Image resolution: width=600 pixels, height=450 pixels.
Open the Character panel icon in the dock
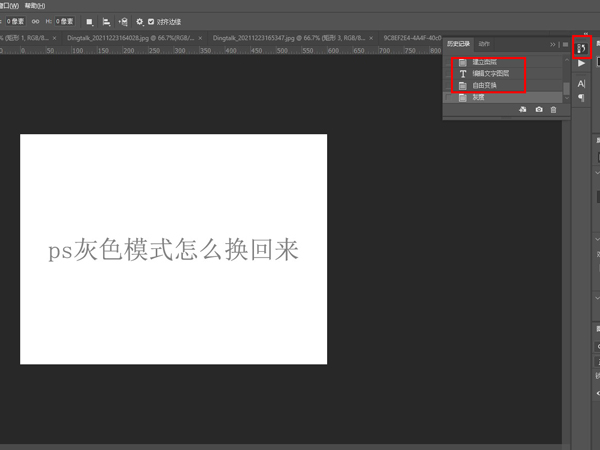(x=581, y=84)
